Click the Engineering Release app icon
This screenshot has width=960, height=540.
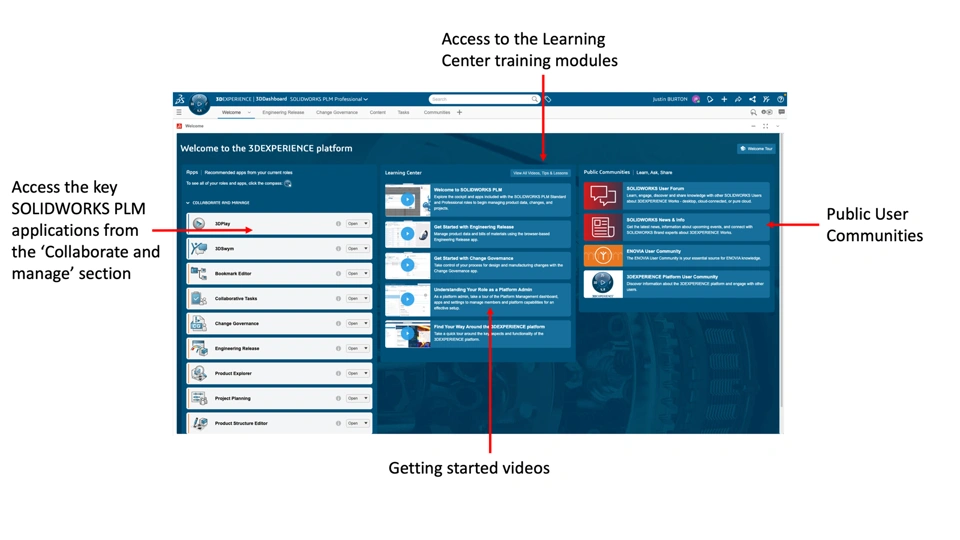pyautogui.click(x=198, y=348)
